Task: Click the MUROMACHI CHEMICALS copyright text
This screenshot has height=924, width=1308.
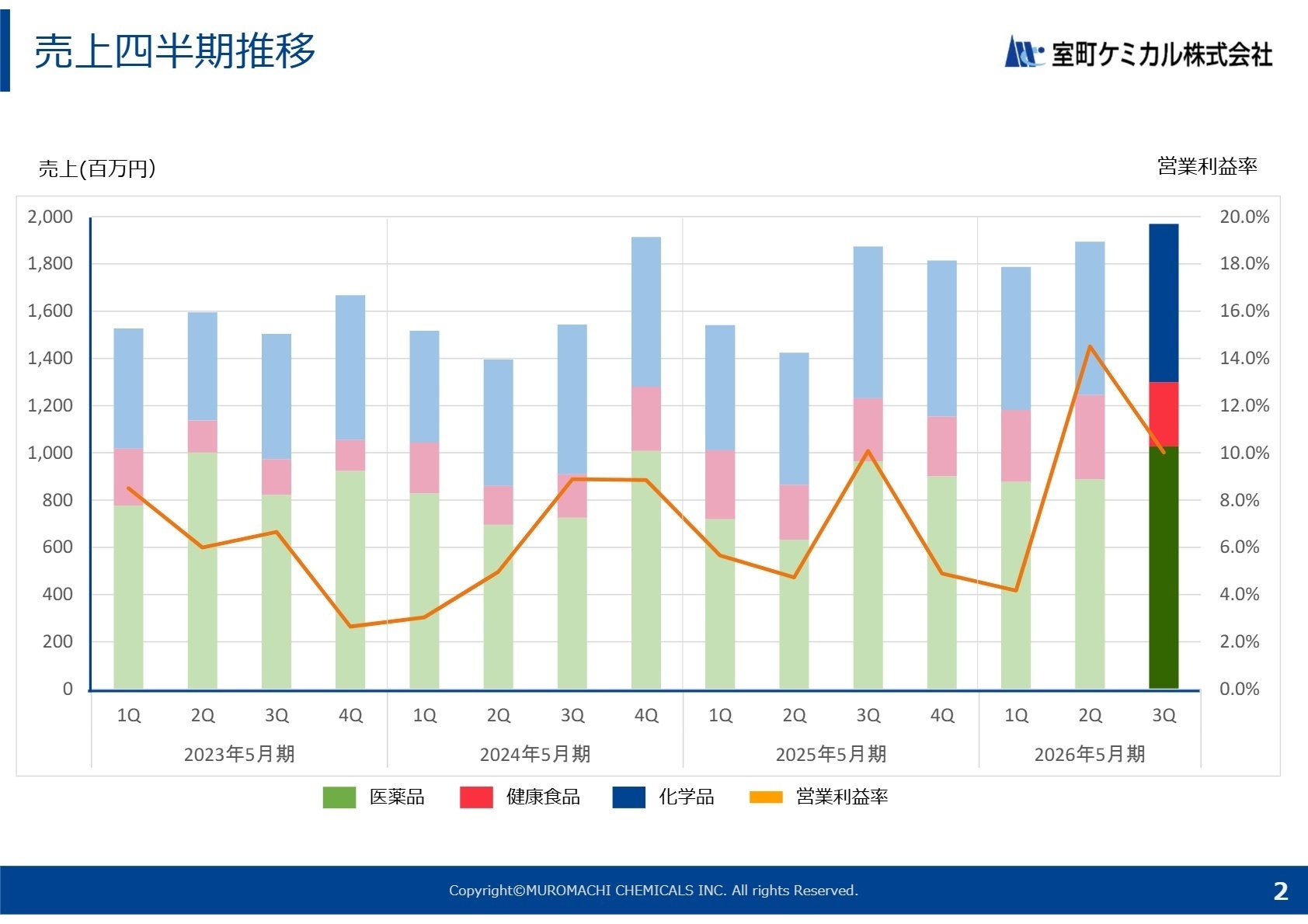Action: [x=654, y=891]
